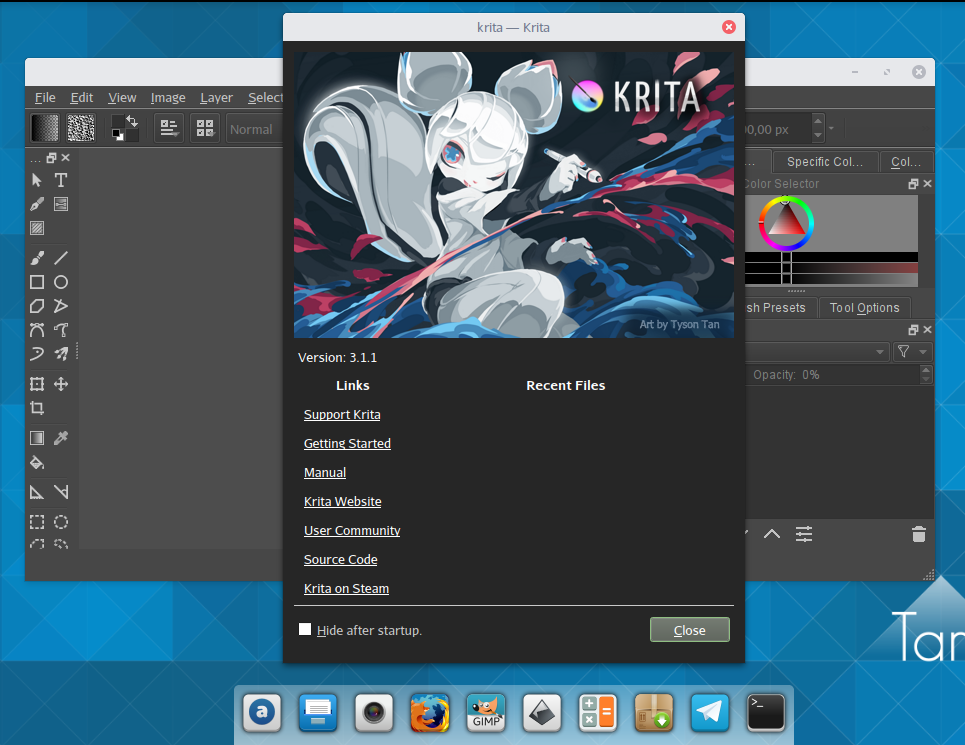Open the layer filter funnel dropdown
The image size is (965, 745).
912,351
